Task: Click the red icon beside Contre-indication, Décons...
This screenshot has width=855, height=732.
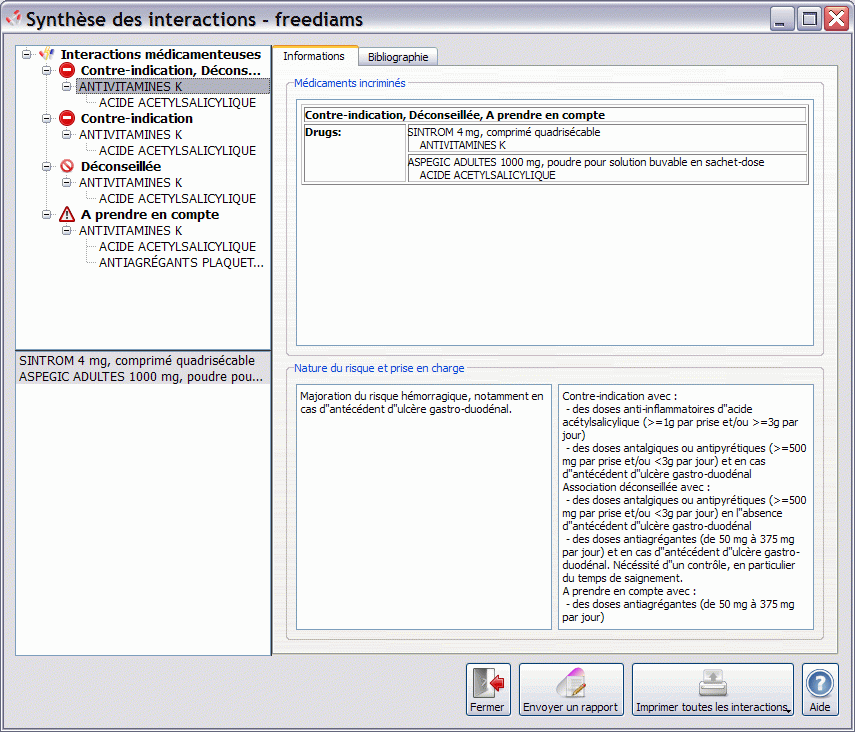Action: coord(67,70)
